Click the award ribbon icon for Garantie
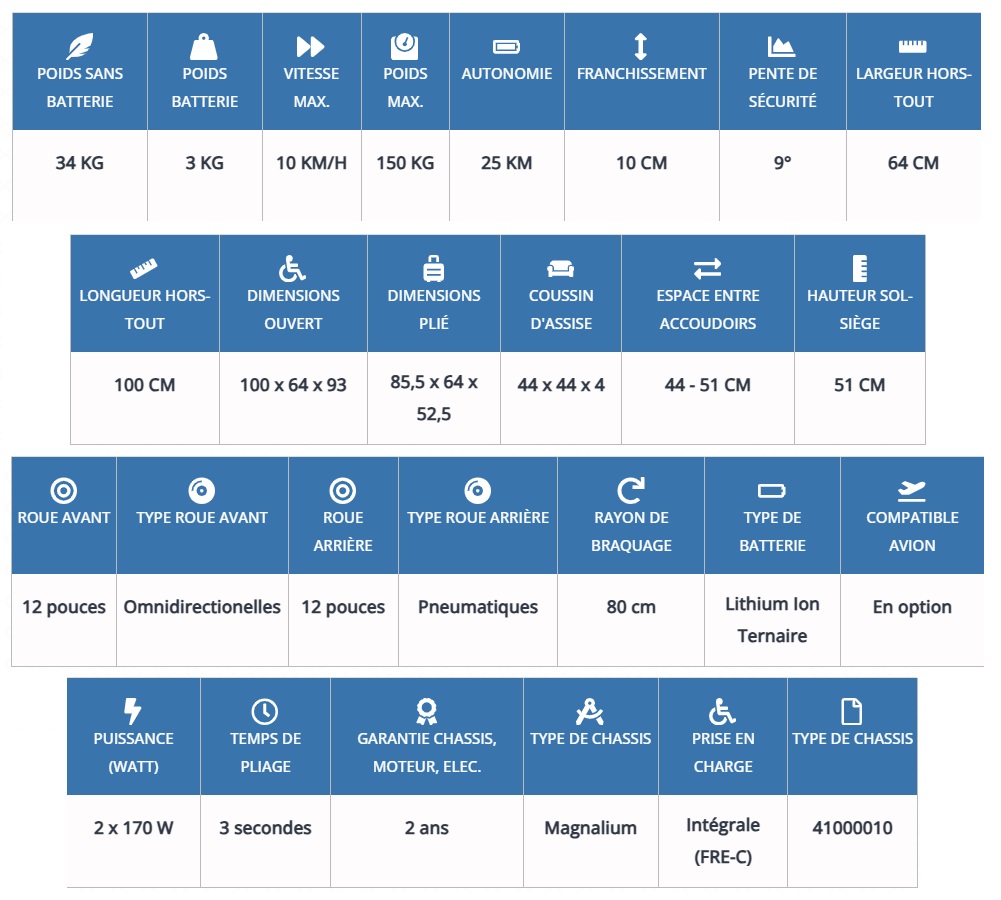Viewport: 1001px width, 900px height. click(427, 711)
